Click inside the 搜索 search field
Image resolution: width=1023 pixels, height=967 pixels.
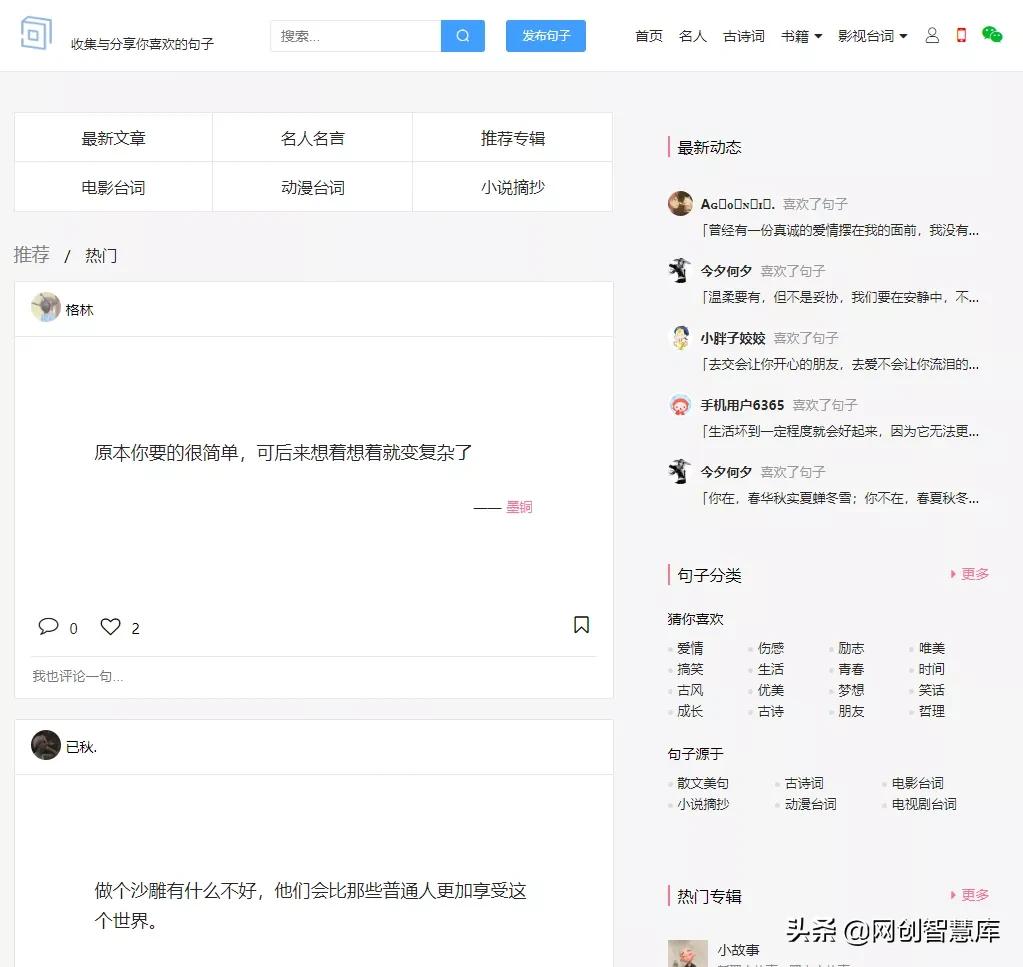[x=350, y=35]
